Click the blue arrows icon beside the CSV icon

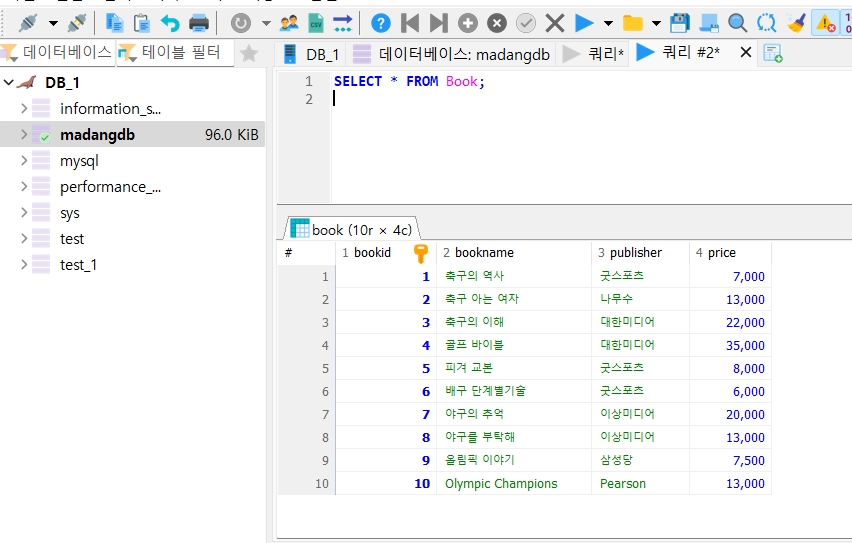tap(342, 23)
